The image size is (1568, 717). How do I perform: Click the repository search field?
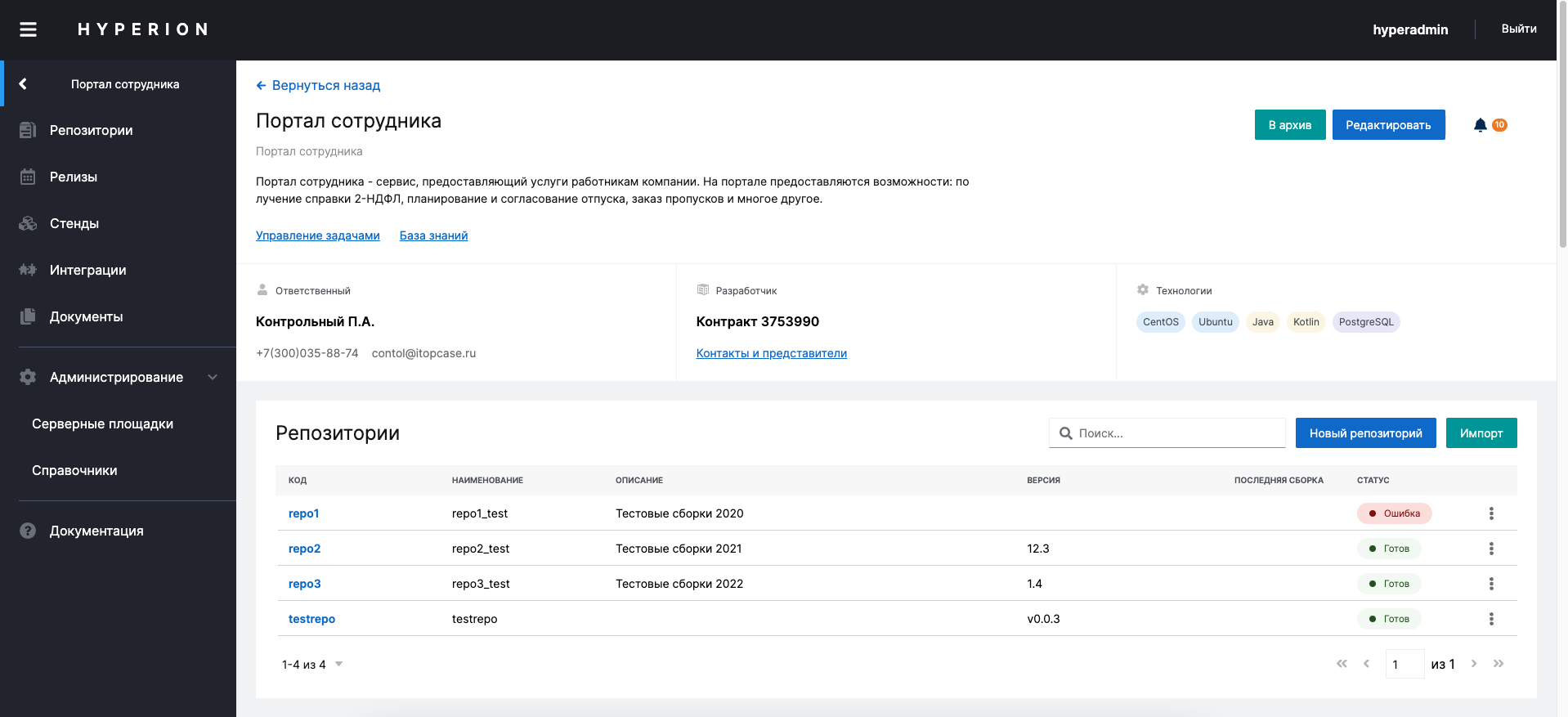point(1177,433)
